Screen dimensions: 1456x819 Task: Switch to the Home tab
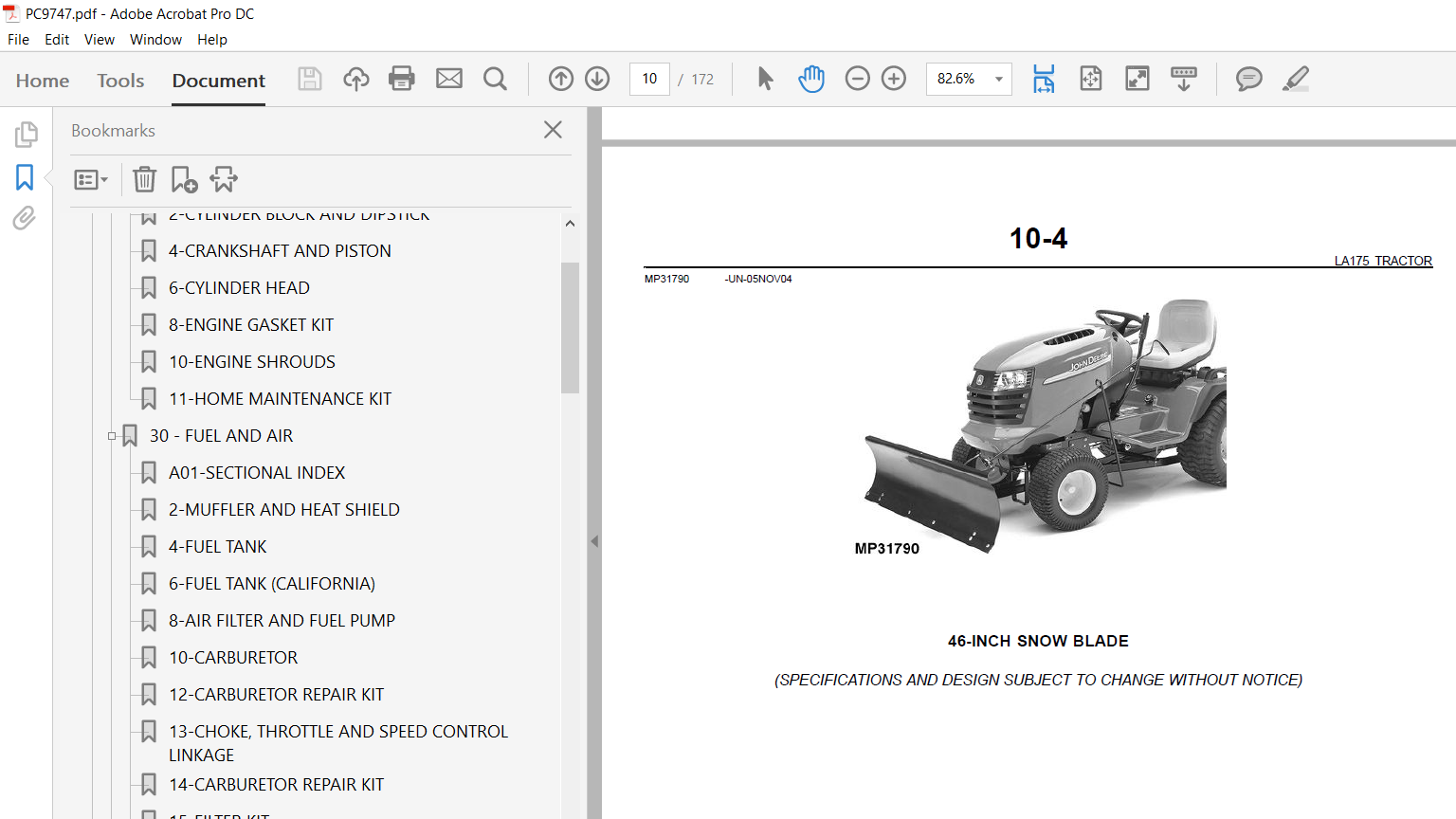click(43, 81)
